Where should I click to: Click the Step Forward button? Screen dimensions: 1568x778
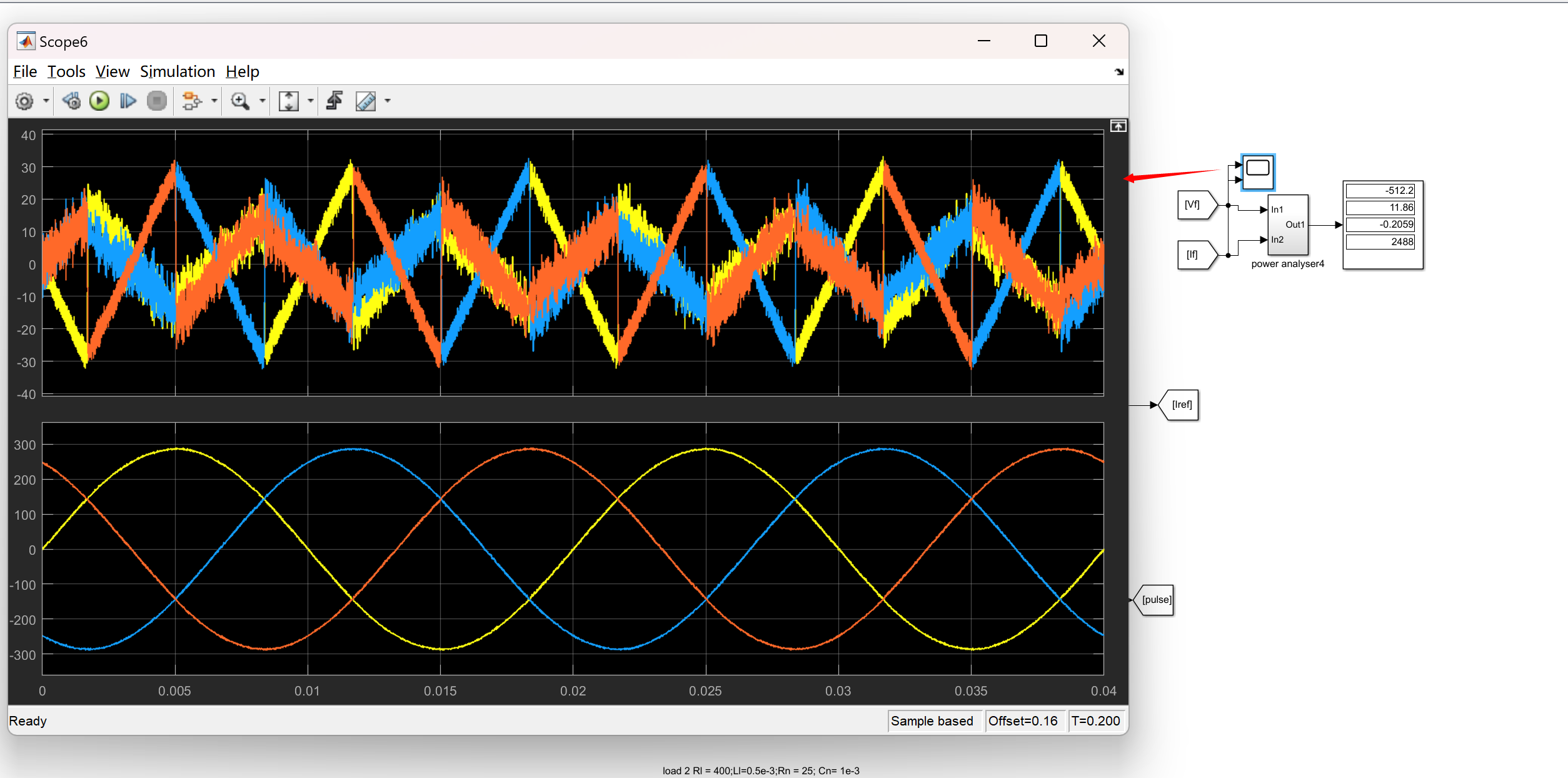point(128,101)
